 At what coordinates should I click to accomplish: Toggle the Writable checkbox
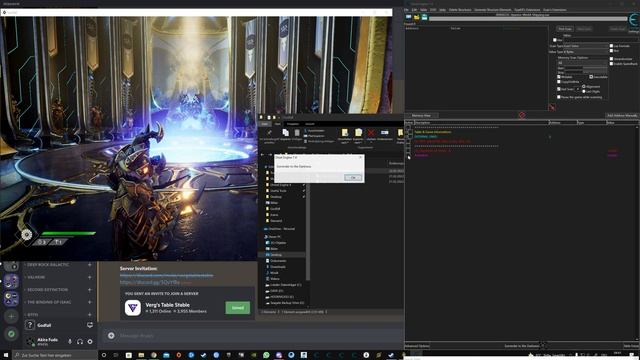pos(559,77)
